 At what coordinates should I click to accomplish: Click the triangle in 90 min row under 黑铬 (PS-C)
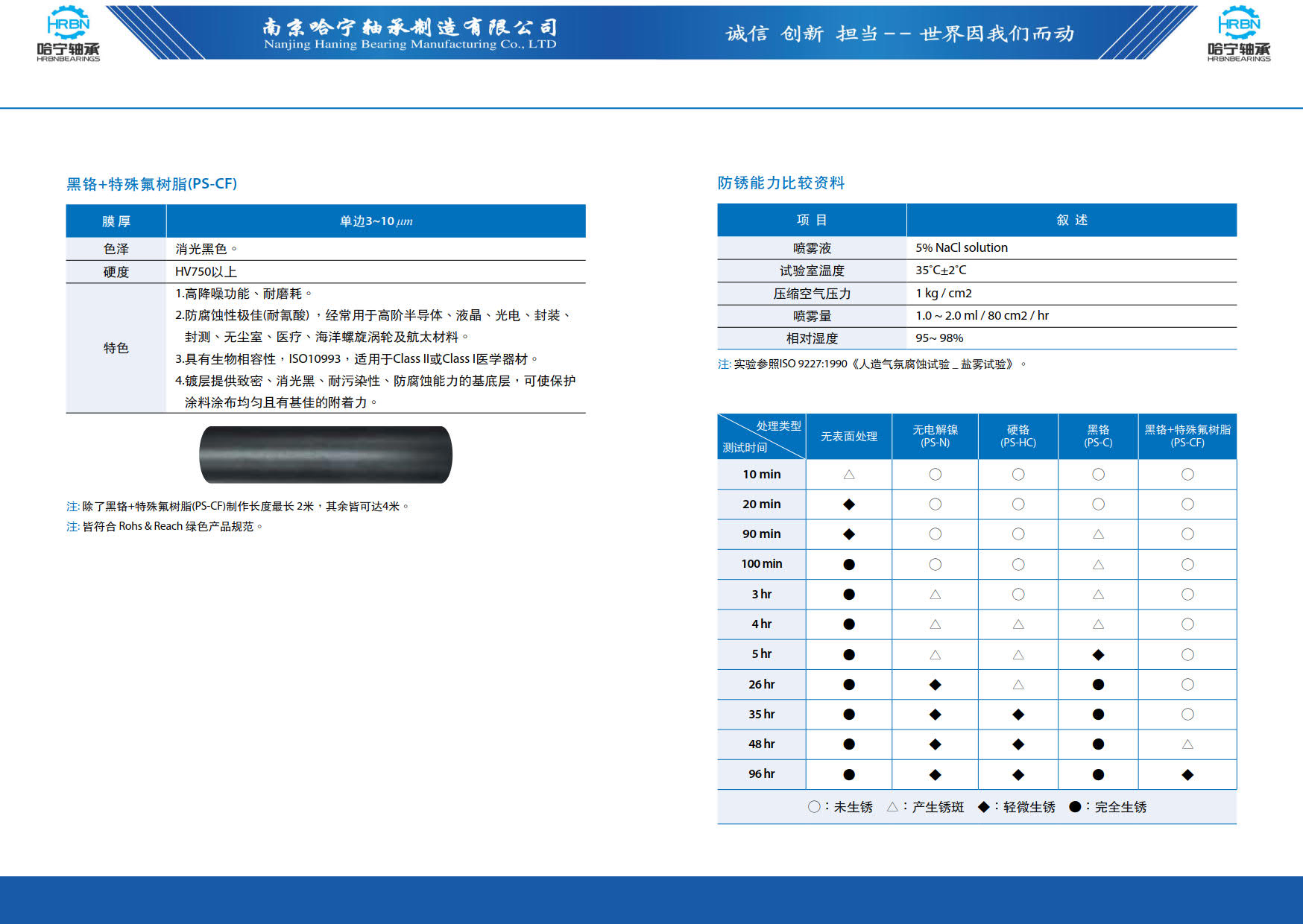tap(1098, 534)
